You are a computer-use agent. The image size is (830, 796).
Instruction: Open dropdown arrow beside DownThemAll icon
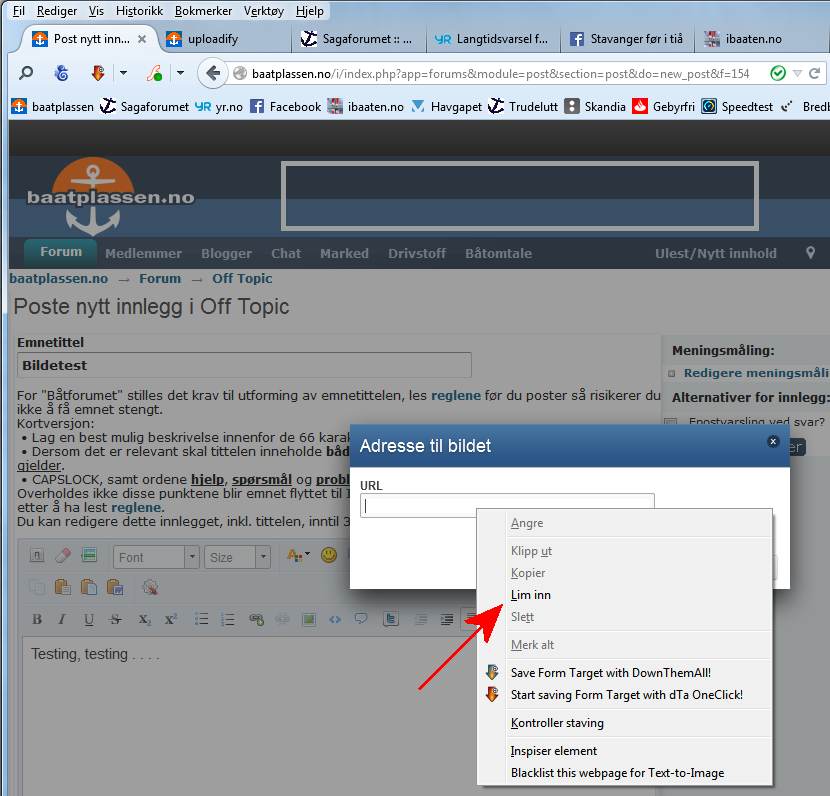click(x=123, y=73)
